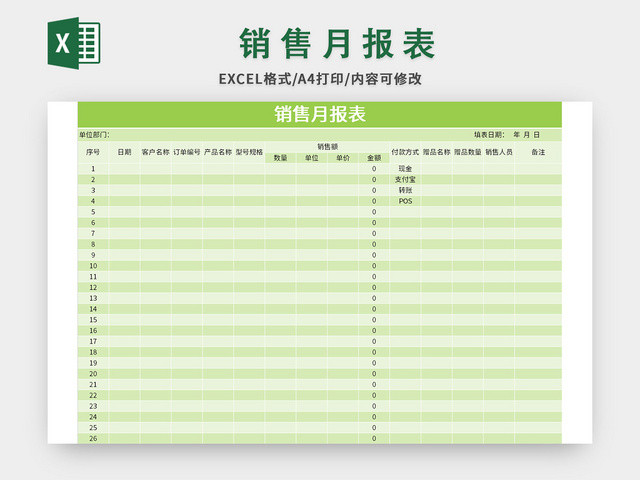This screenshot has height=480, width=640.
Task: Click the 单位部门: label
Action: coord(94,135)
